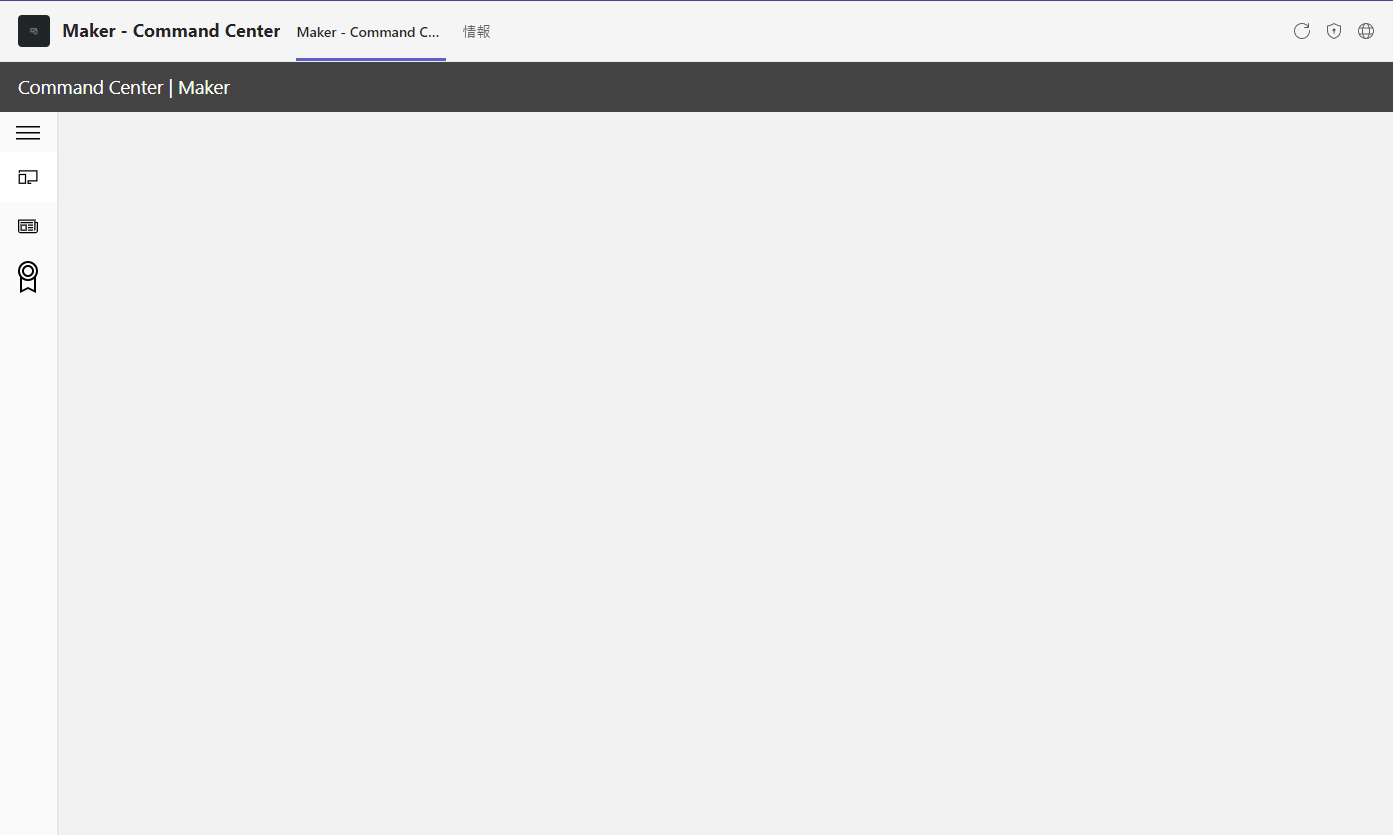Click the purple underline beneath active tab

click(370, 59)
